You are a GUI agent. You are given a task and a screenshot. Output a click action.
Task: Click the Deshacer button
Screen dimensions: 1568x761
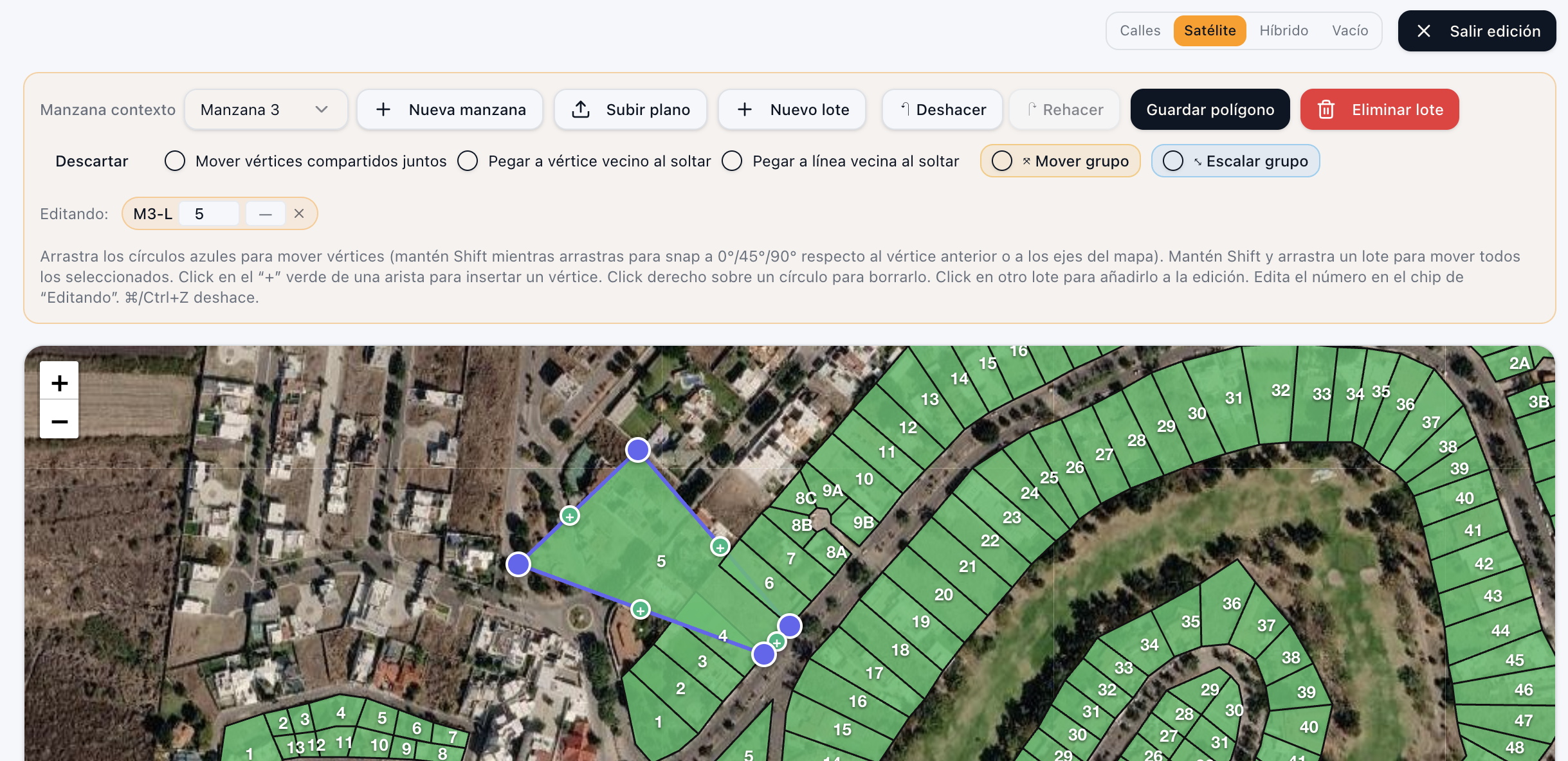coord(942,109)
